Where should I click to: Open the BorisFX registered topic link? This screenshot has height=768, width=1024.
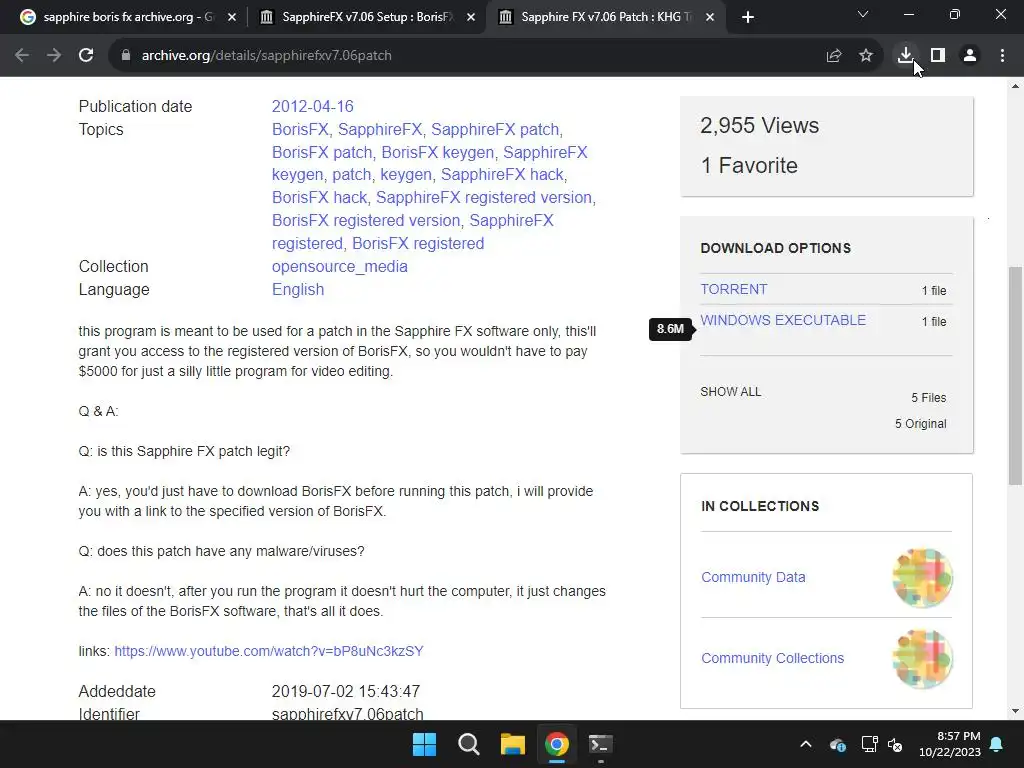(418, 244)
